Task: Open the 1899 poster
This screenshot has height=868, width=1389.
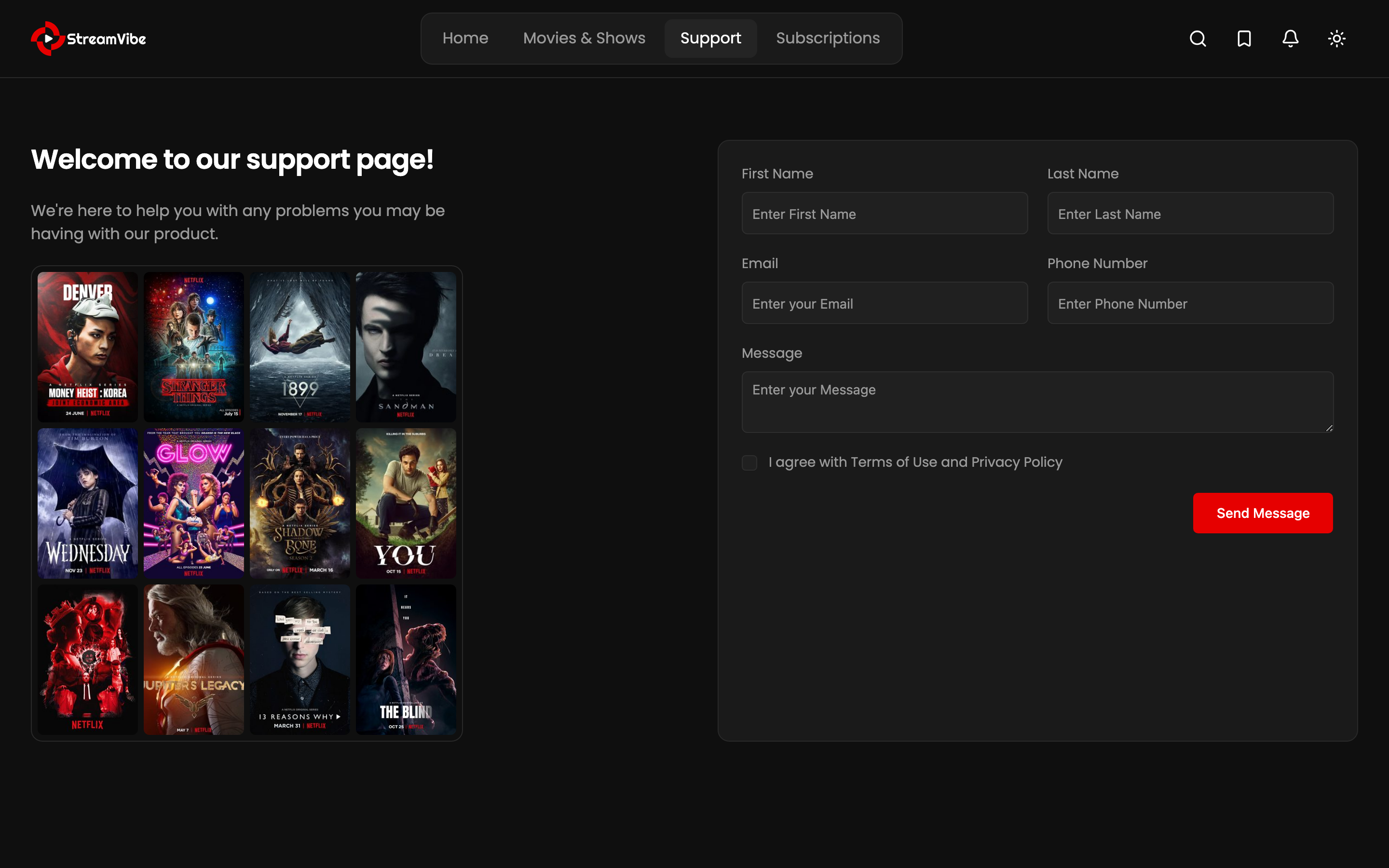Action: pos(300,347)
